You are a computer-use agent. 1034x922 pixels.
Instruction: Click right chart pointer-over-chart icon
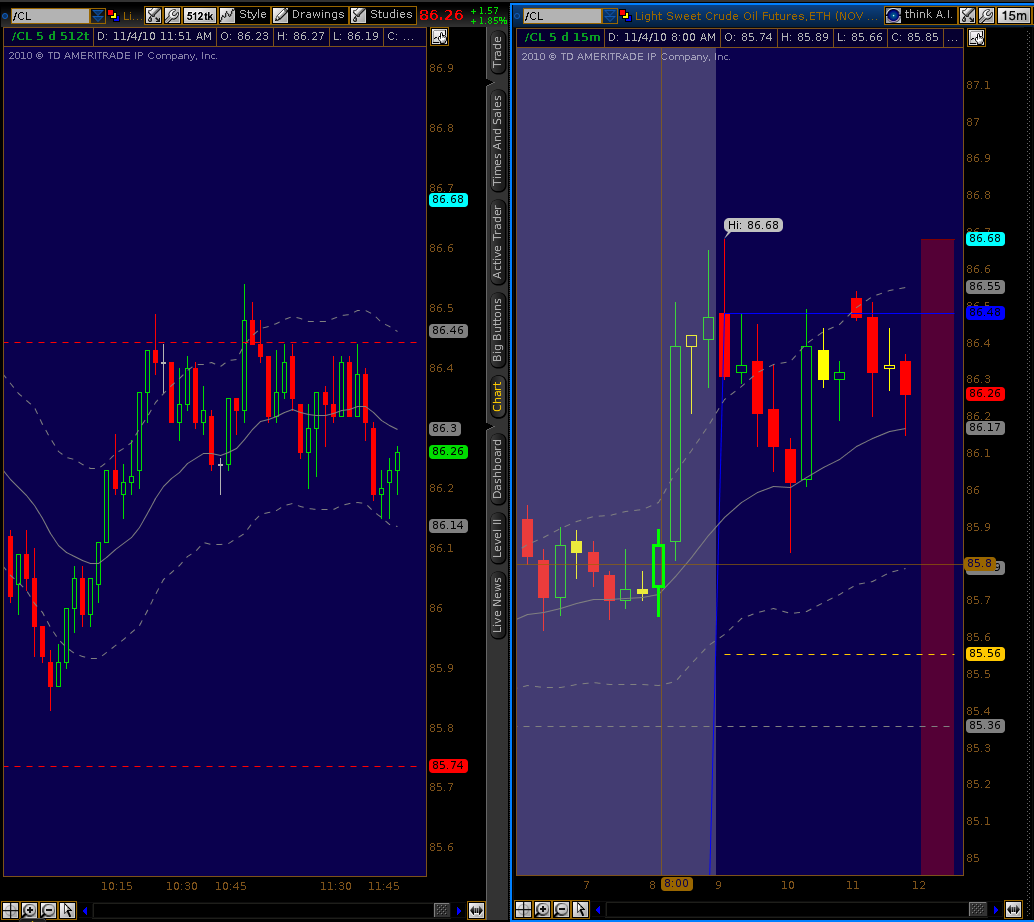(x=977, y=38)
